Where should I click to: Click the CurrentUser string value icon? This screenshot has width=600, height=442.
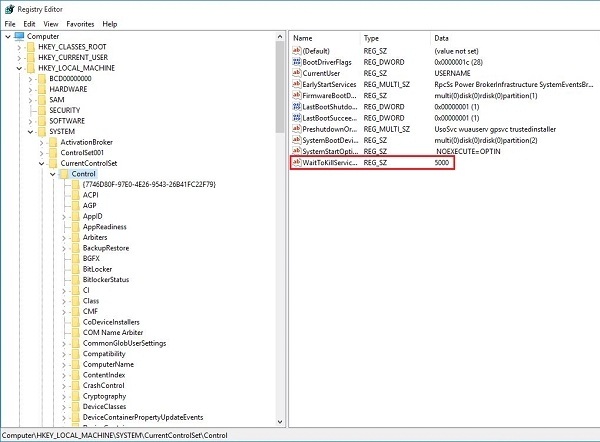click(x=296, y=73)
